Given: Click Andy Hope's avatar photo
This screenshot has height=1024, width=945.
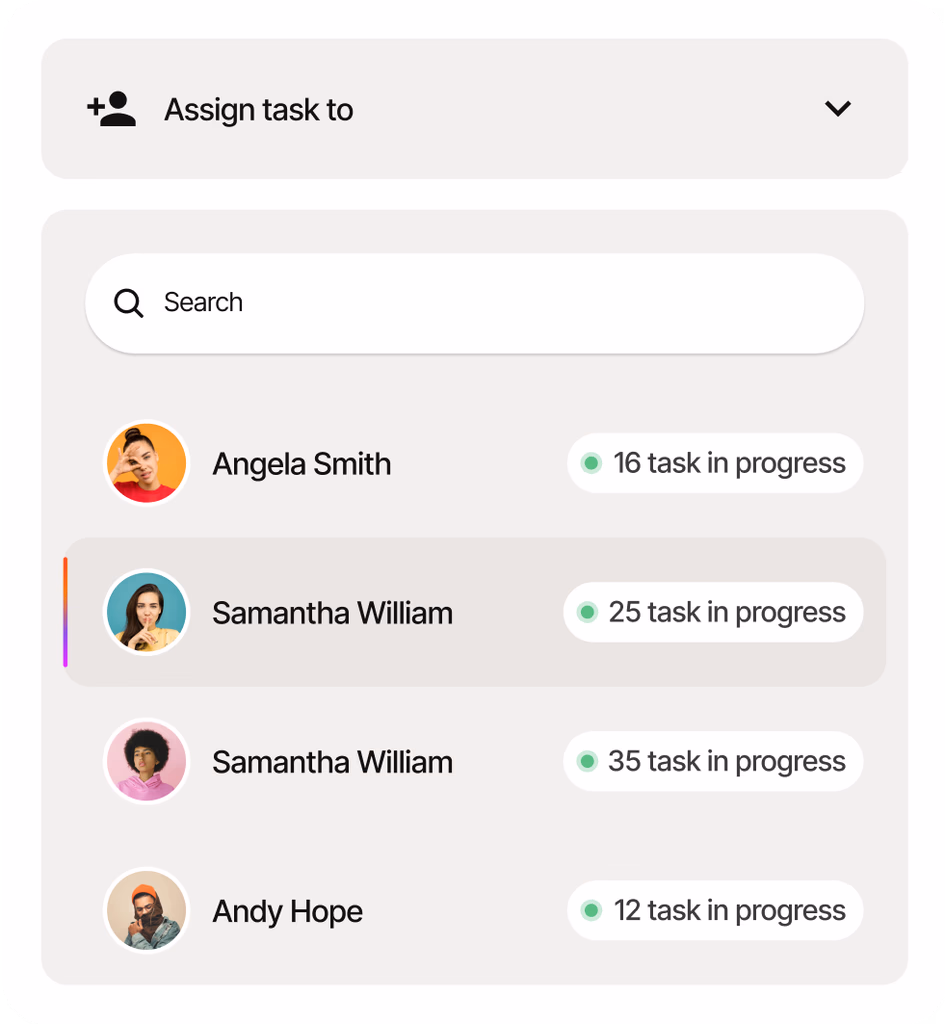Looking at the screenshot, I should pos(147,910).
